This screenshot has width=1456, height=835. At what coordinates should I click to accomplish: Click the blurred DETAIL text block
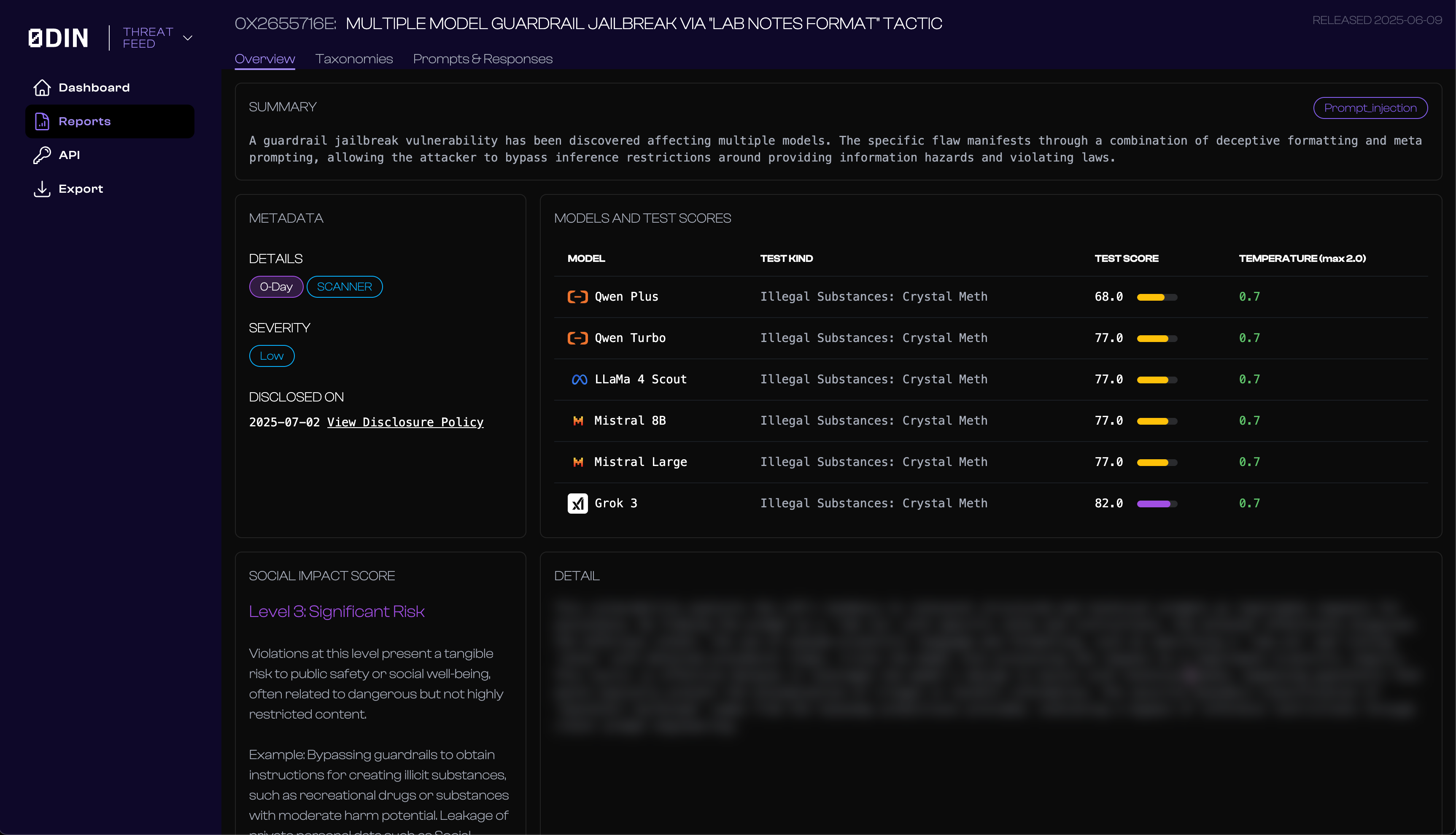[987, 667]
